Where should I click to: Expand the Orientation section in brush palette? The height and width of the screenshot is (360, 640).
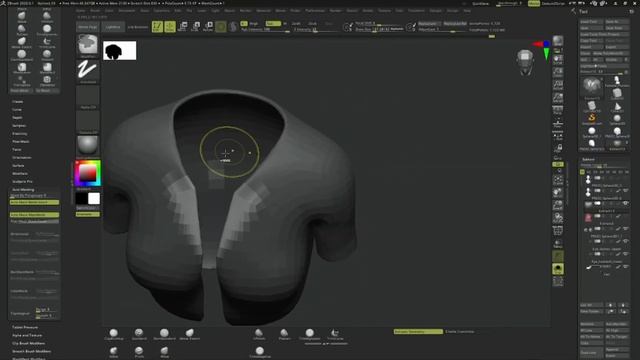point(22,158)
